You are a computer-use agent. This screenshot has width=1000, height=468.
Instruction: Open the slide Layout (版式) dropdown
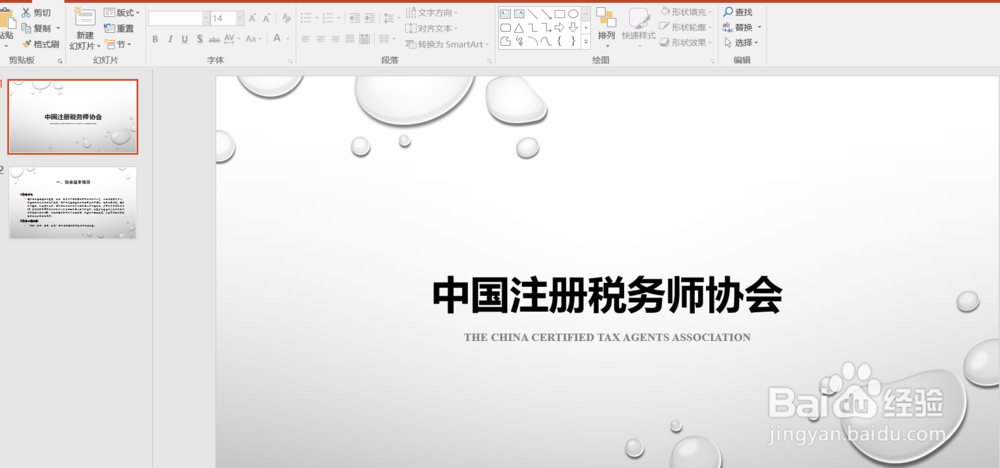coord(122,13)
